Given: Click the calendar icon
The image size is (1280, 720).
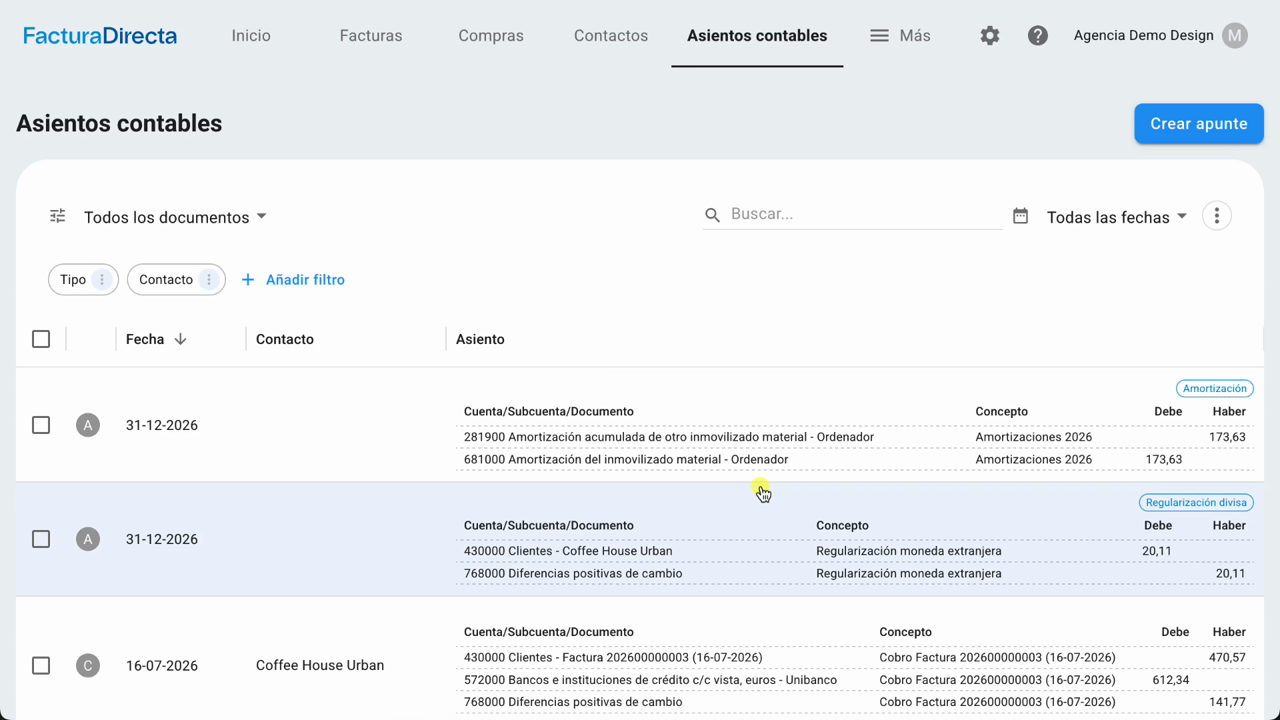Looking at the screenshot, I should 1020,216.
